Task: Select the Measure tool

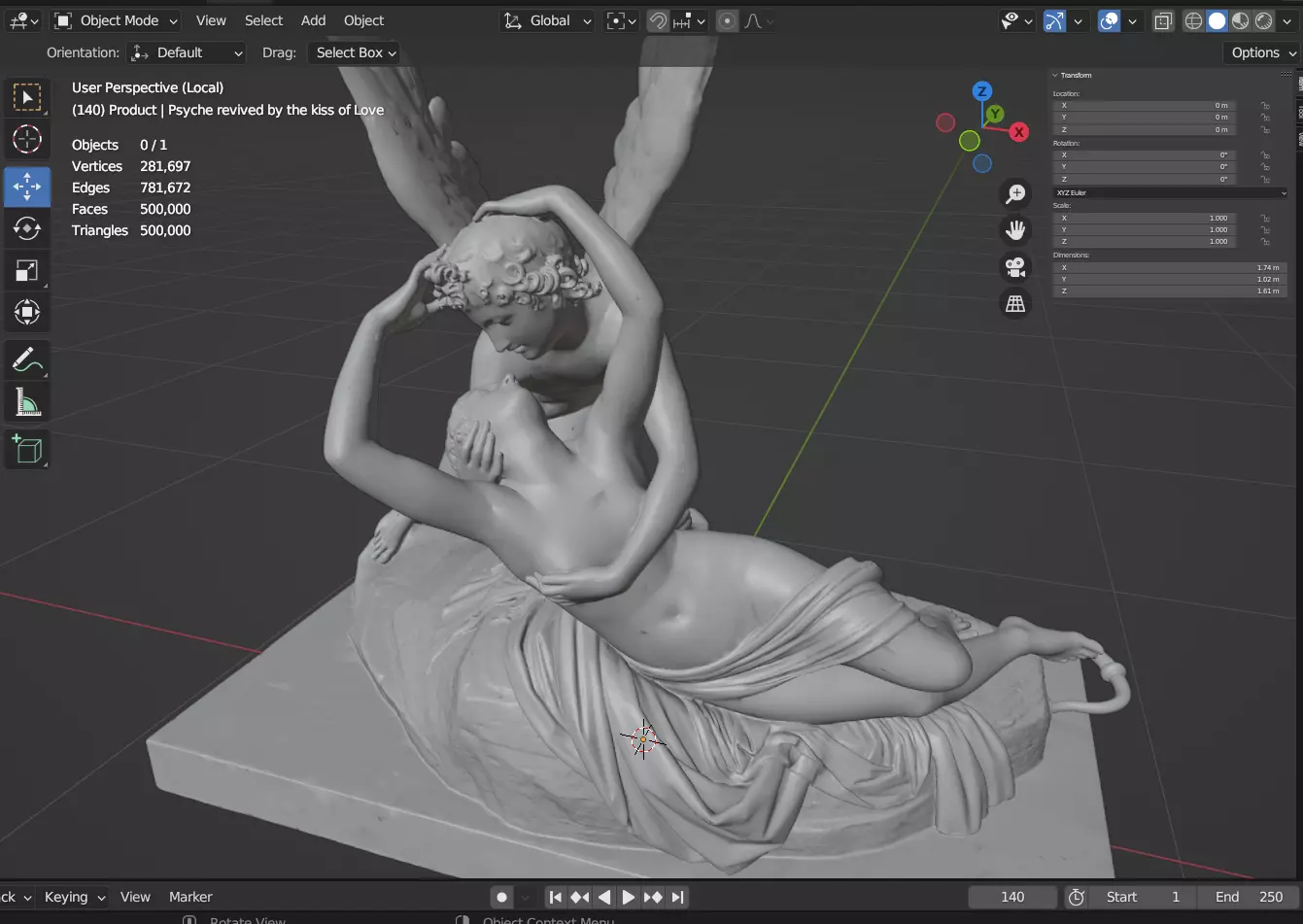Action: pyautogui.click(x=27, y=402)
